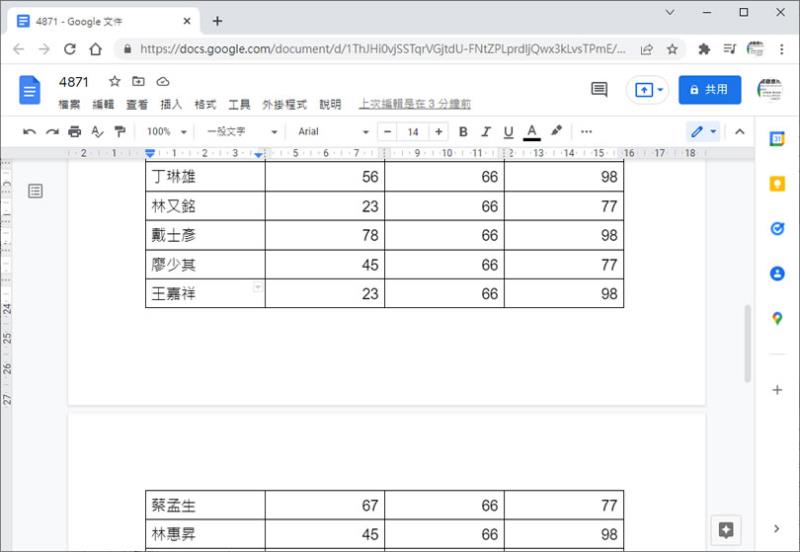Click the Redo icon in toolbar
800x552 pixels.
pos(52,132)
